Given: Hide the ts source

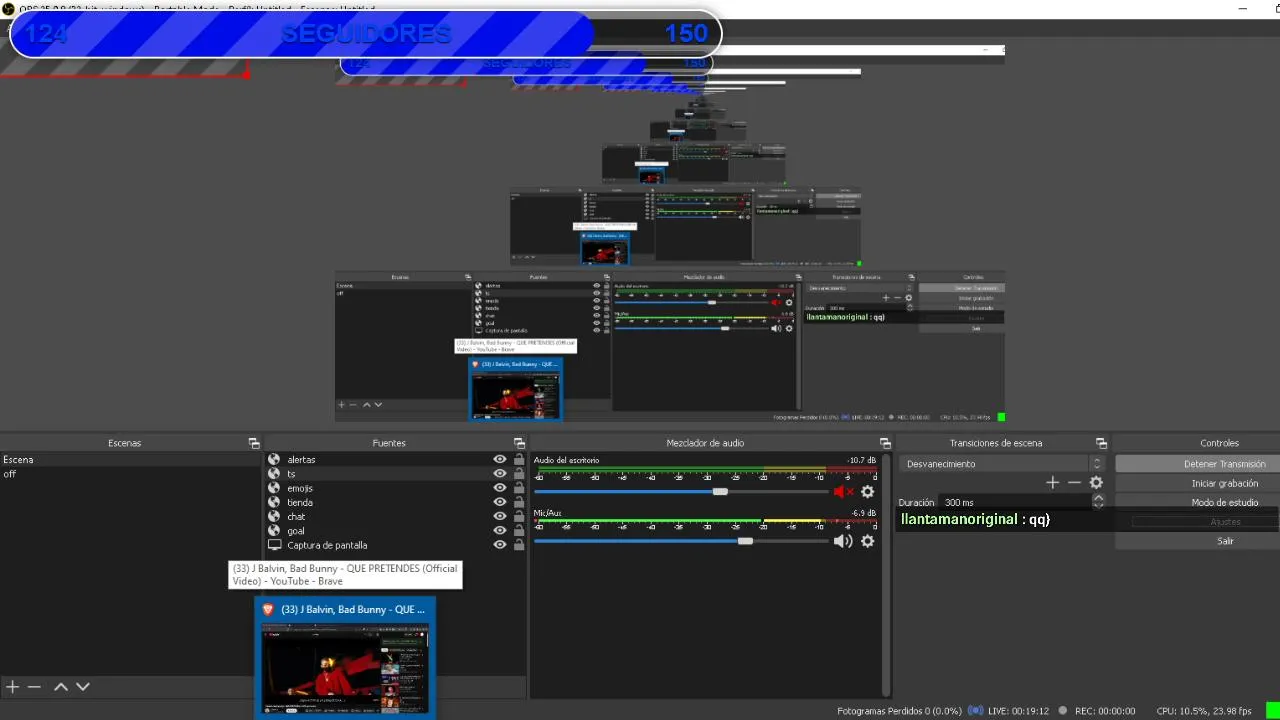Looking at the screenshot, I should tap(500, 474).
